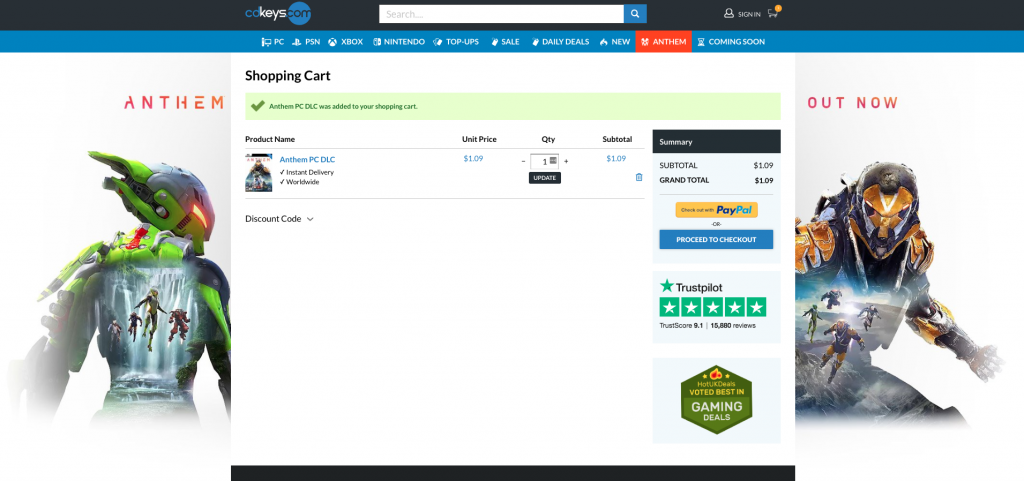Open the cdkeys.com logo homepage

(x=278, y=13)
